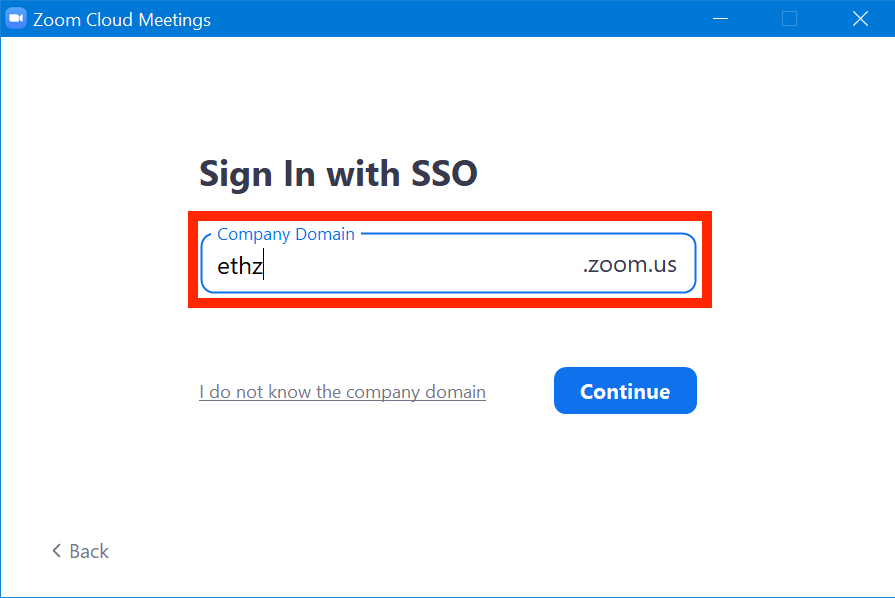
Task: Open 'I do not know the company domain'
Action: (x=342, y=392)
